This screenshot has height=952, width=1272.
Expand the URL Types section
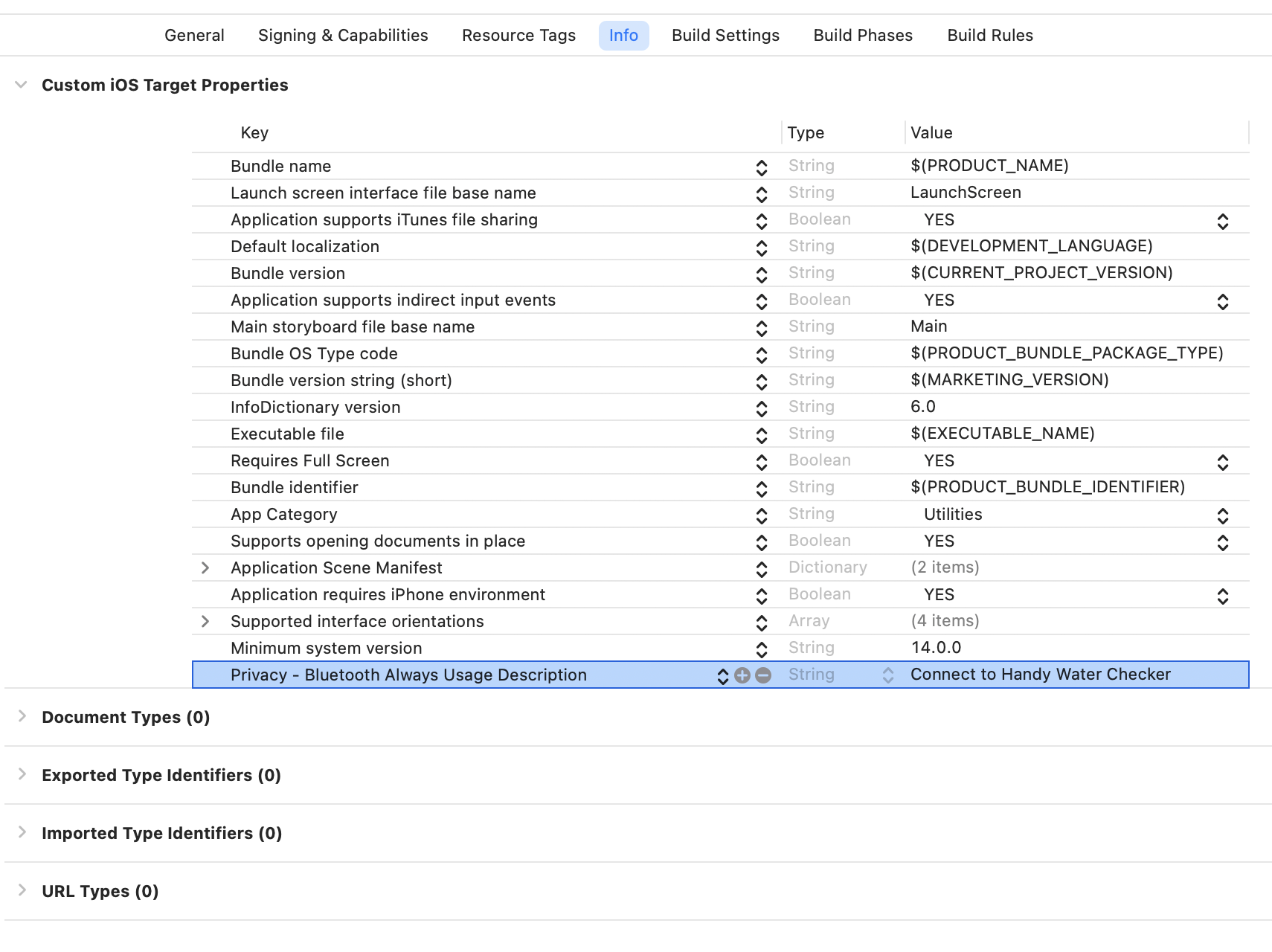coord(22,890)
